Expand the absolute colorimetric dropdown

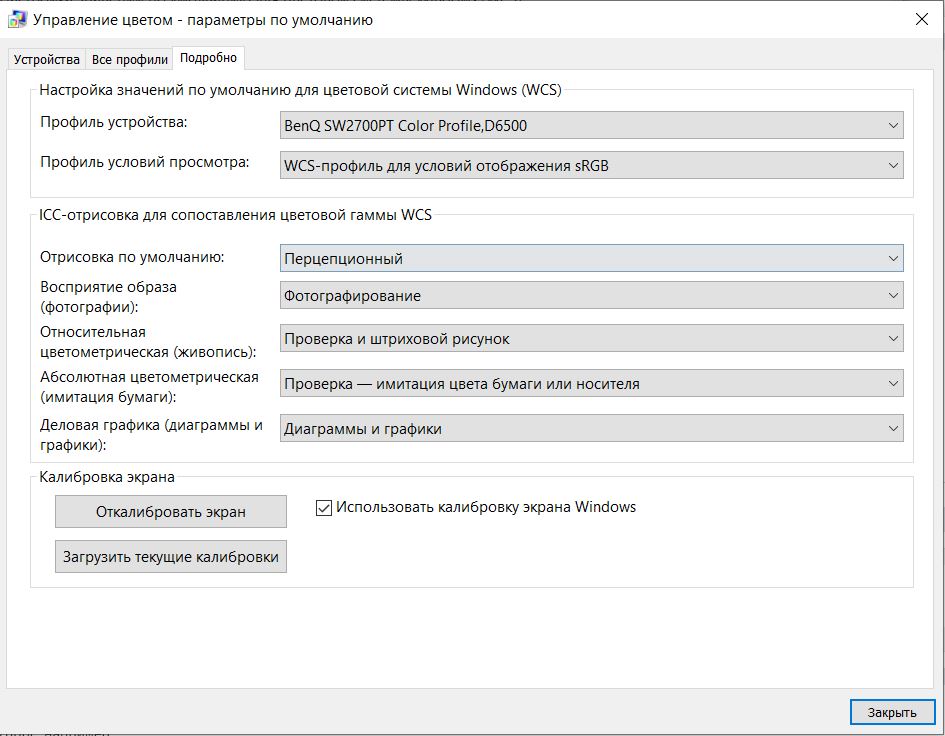[x=591, y=383]
